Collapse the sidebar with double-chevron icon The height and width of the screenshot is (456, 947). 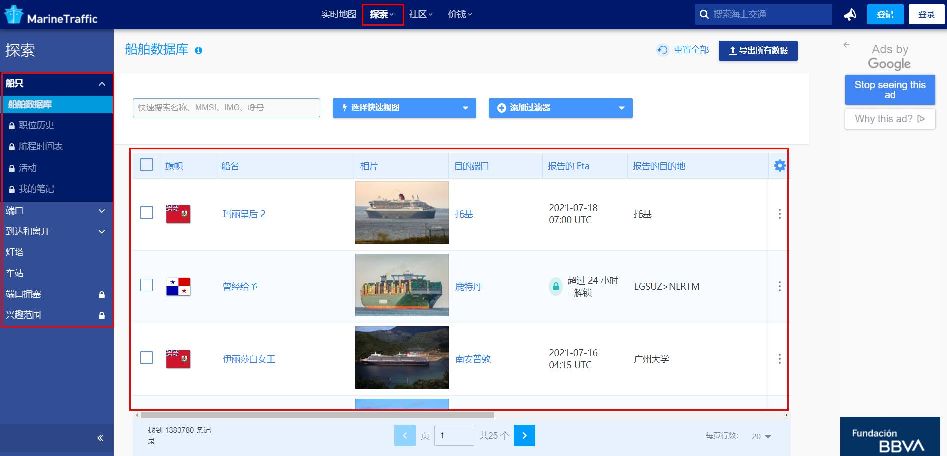pos(100,438)
